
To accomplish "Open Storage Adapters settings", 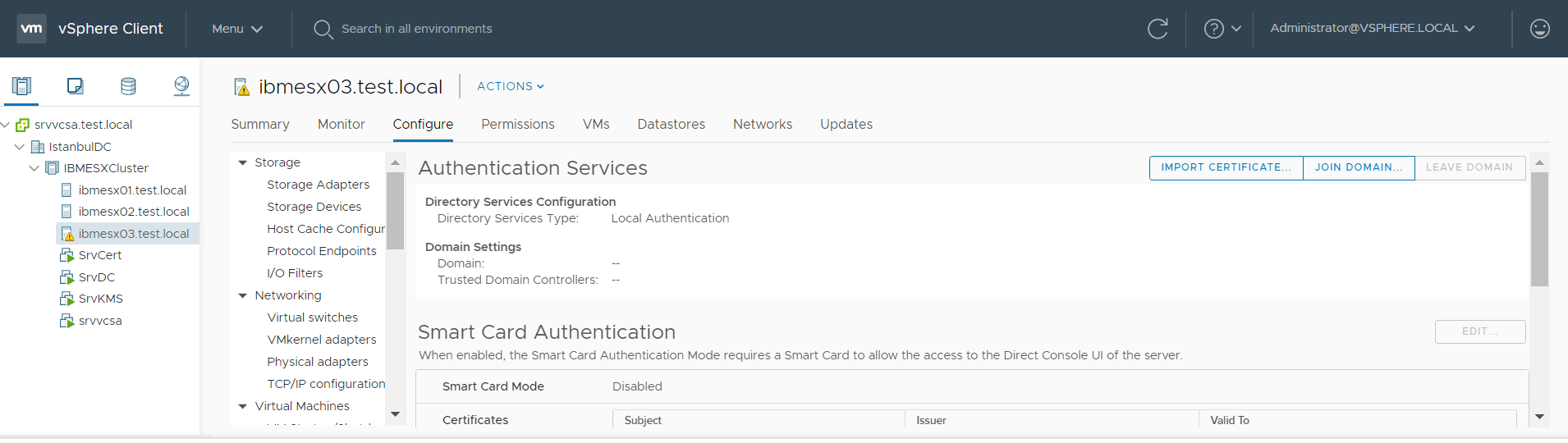I will 319,185.
